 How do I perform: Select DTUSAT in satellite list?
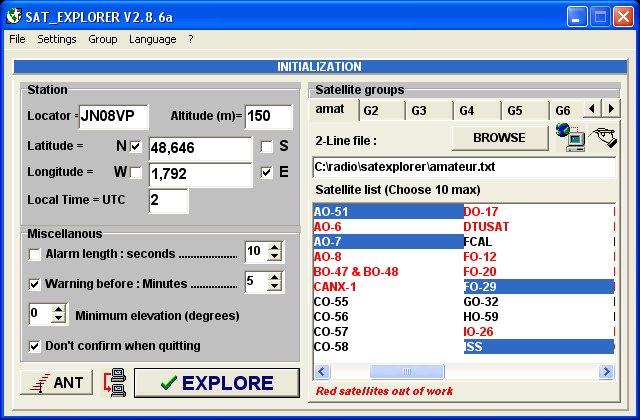coord(539,227)
